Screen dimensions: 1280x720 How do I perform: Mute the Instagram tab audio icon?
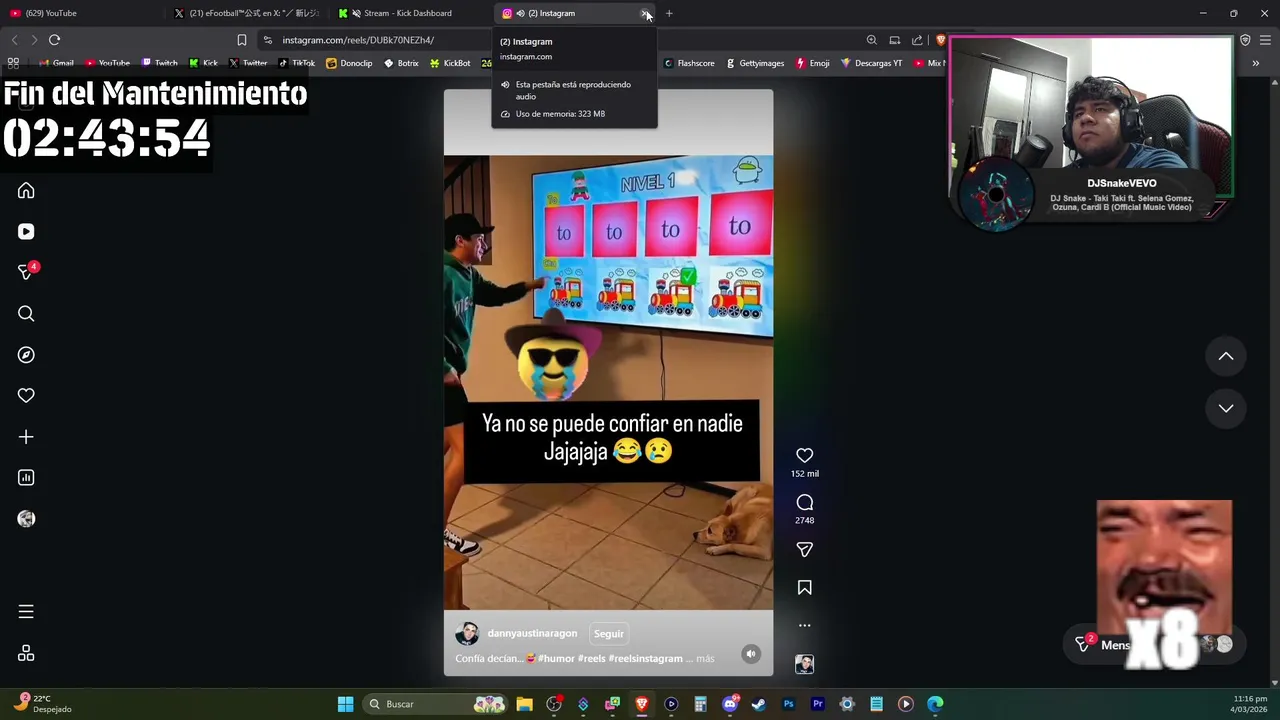pyautogui.click(x=520, y=13)
